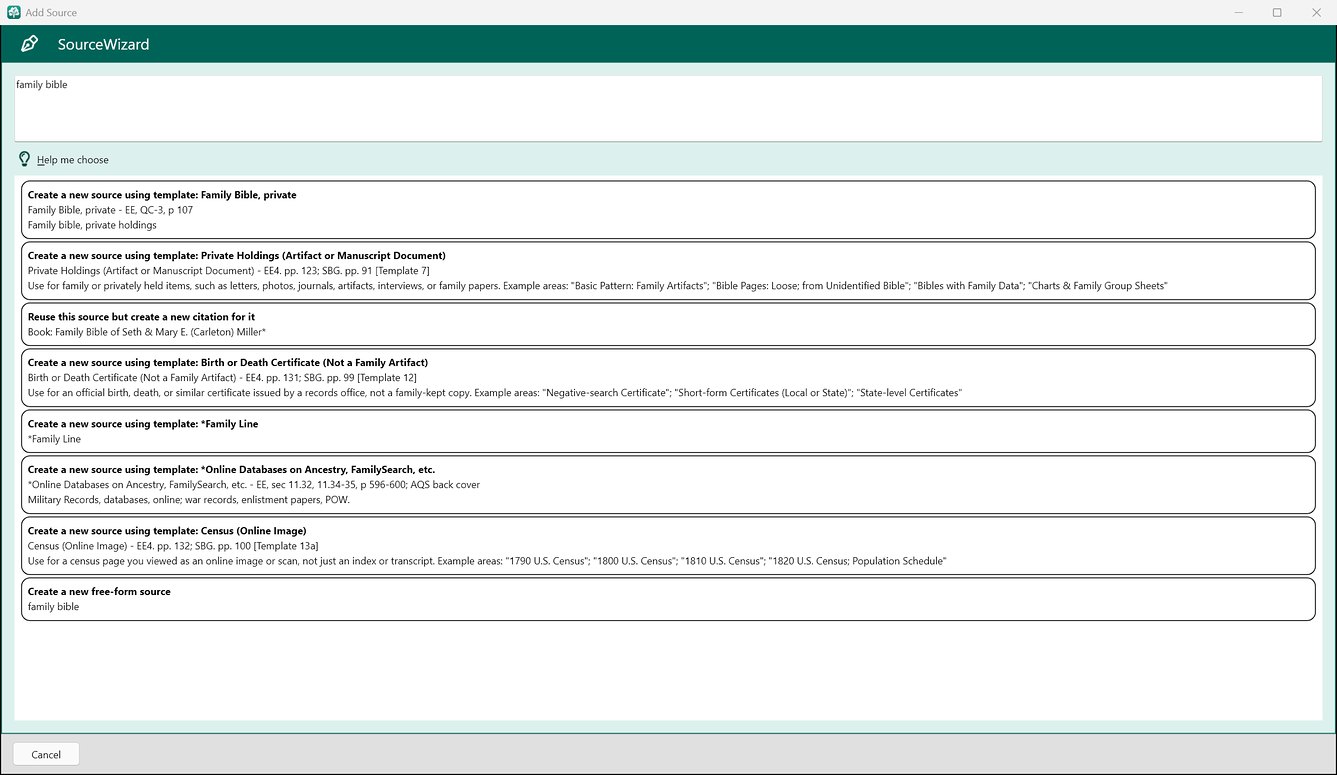Minimize the Add Source window

pyautogui.click(x=1239, y=12)
